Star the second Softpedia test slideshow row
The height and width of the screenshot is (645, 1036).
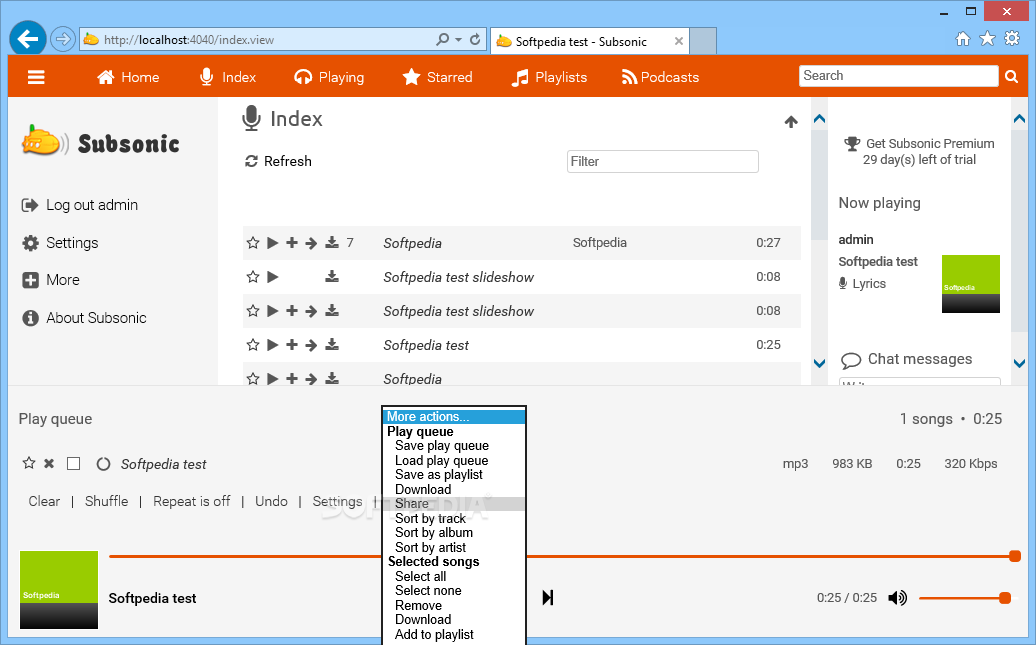252,311
